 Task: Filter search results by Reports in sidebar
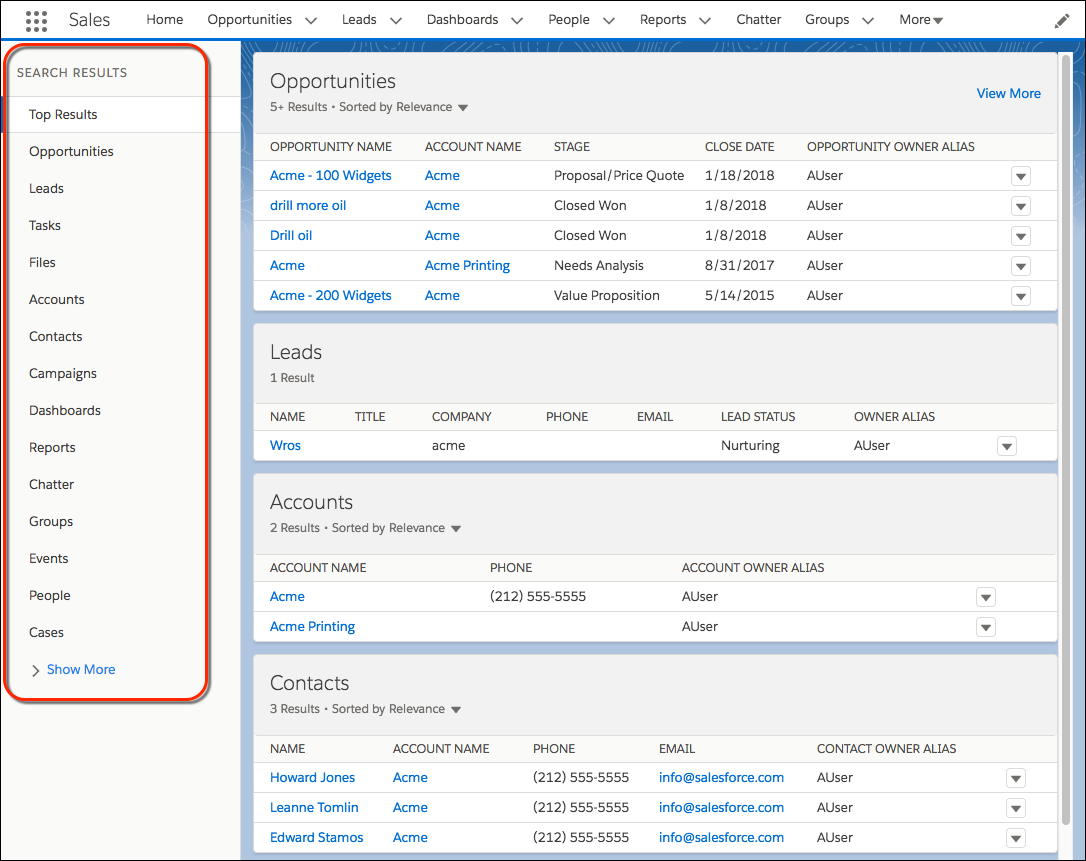point(52,448)
